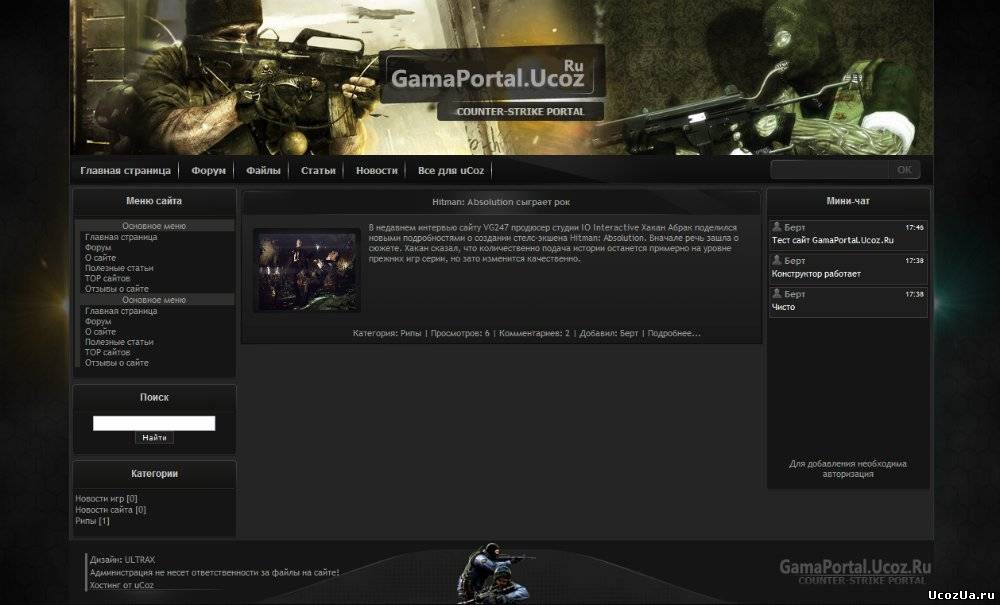1000x605 pixels.
Task: Click the 'Рипы' category link under the article
Action: click(411, 333)
